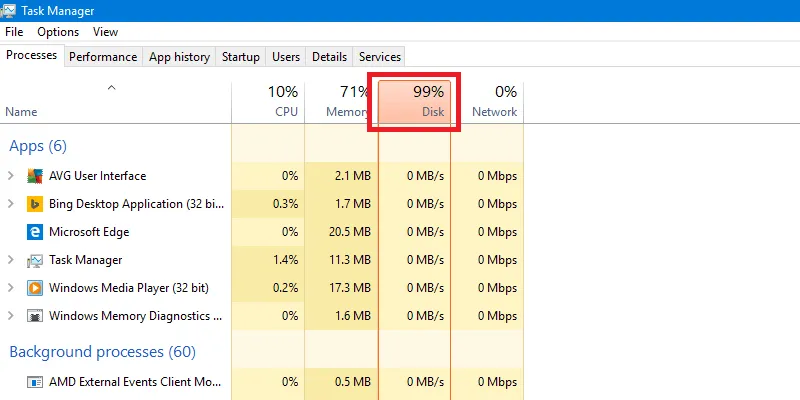Select the AMD External Events Client name
Screen dimensions: 800x400
[x=135, y=382]
